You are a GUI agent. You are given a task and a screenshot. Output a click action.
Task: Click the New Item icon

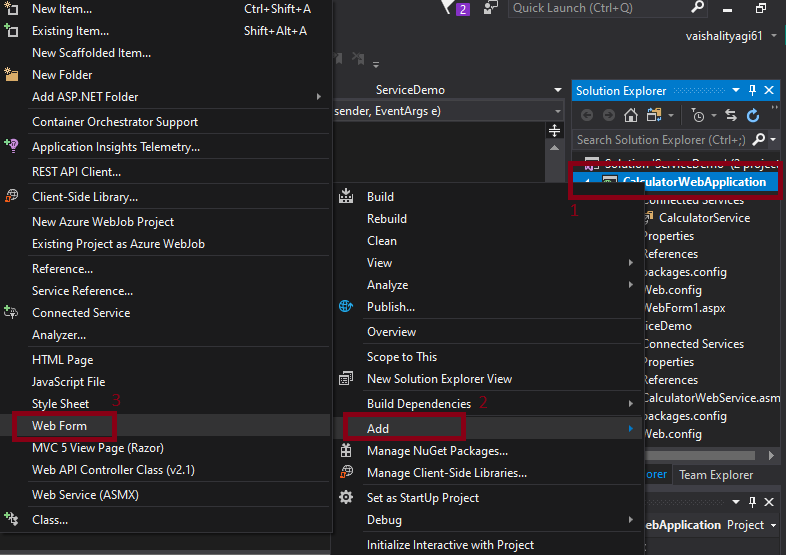pos(11,8)
